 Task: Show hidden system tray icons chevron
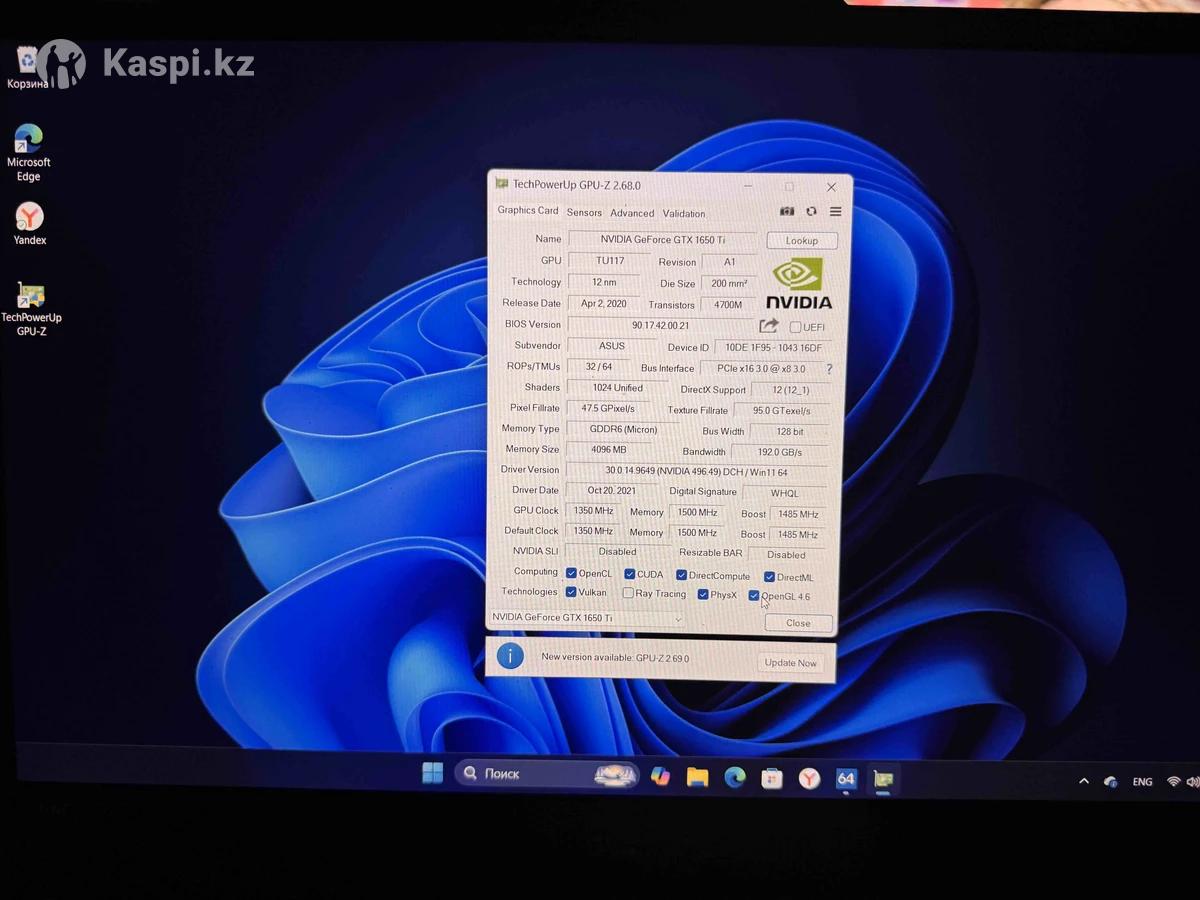[1083, 781]
